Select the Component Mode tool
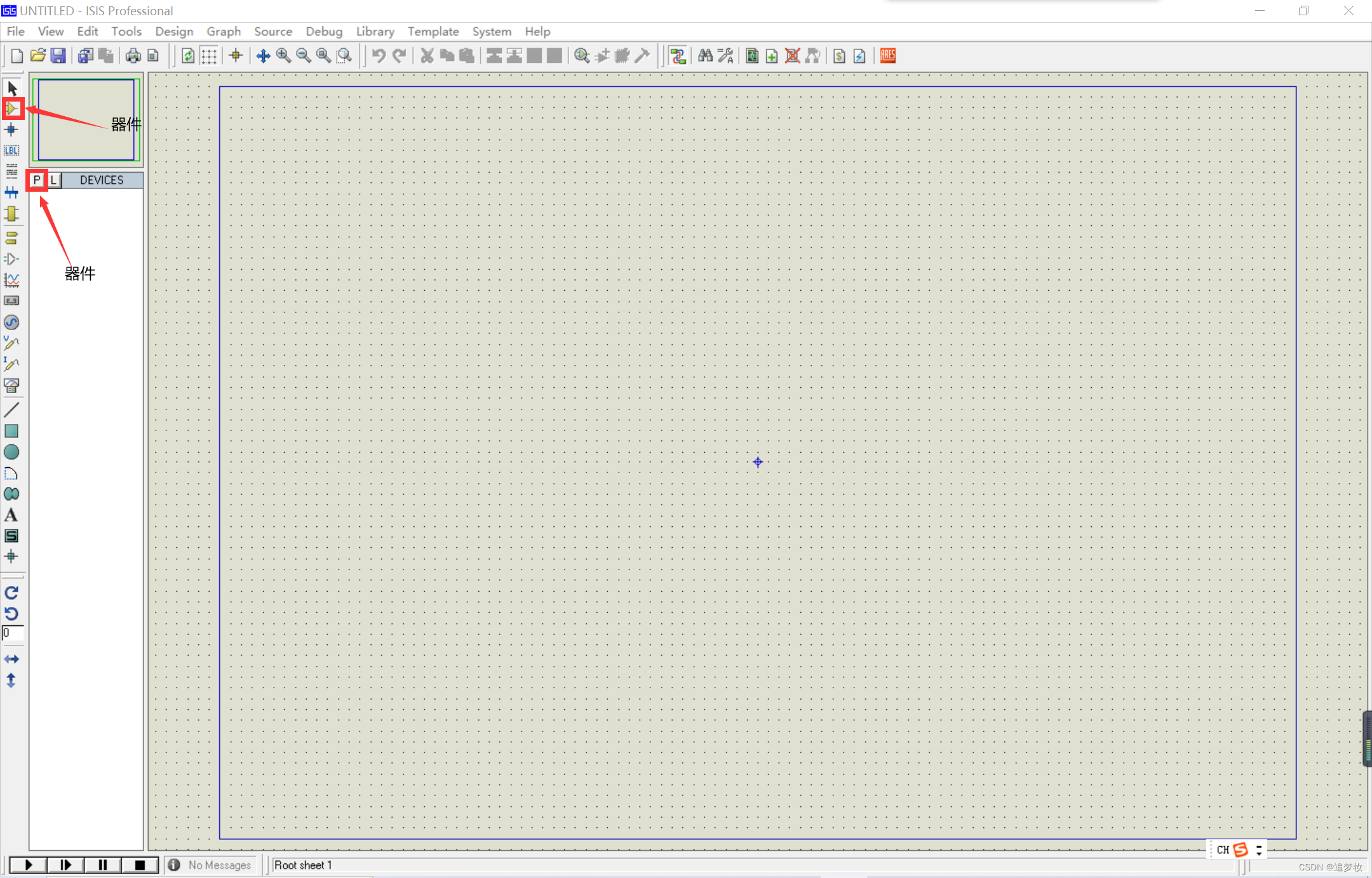The width and height of the screenshot is (1372, 878). (x=12, y=109)
